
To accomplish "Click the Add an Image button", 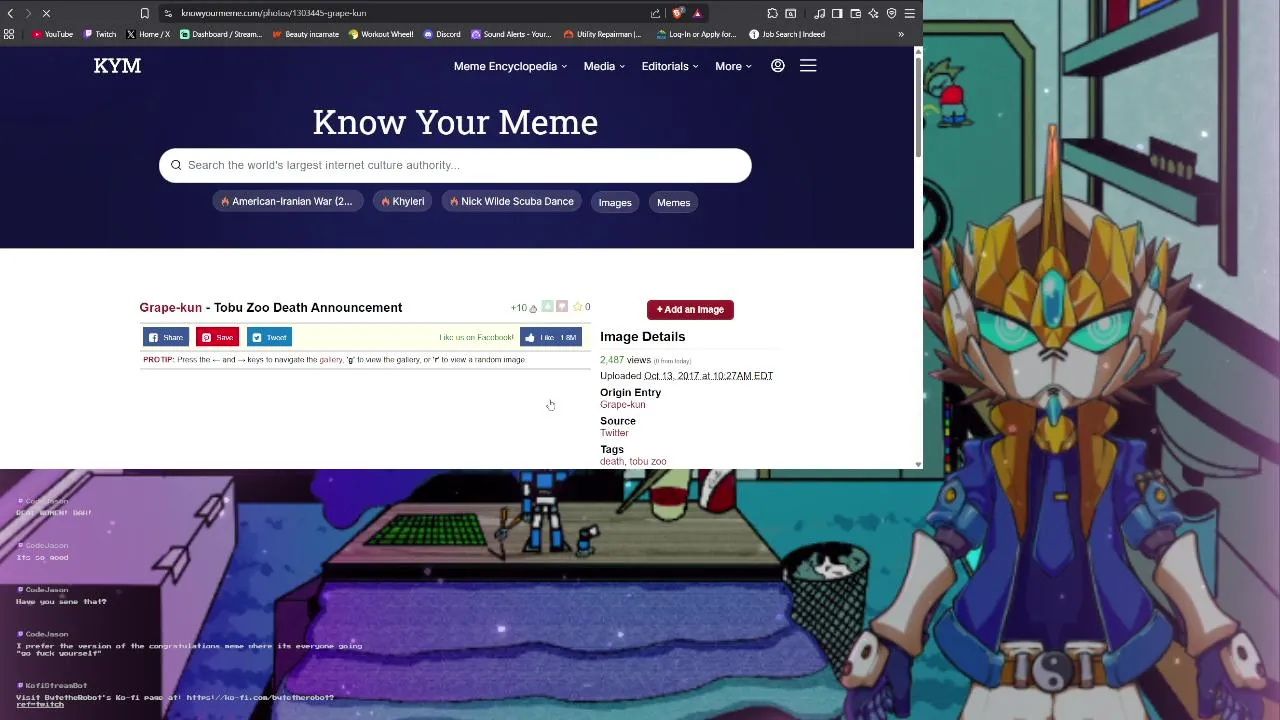I will 690,310.
